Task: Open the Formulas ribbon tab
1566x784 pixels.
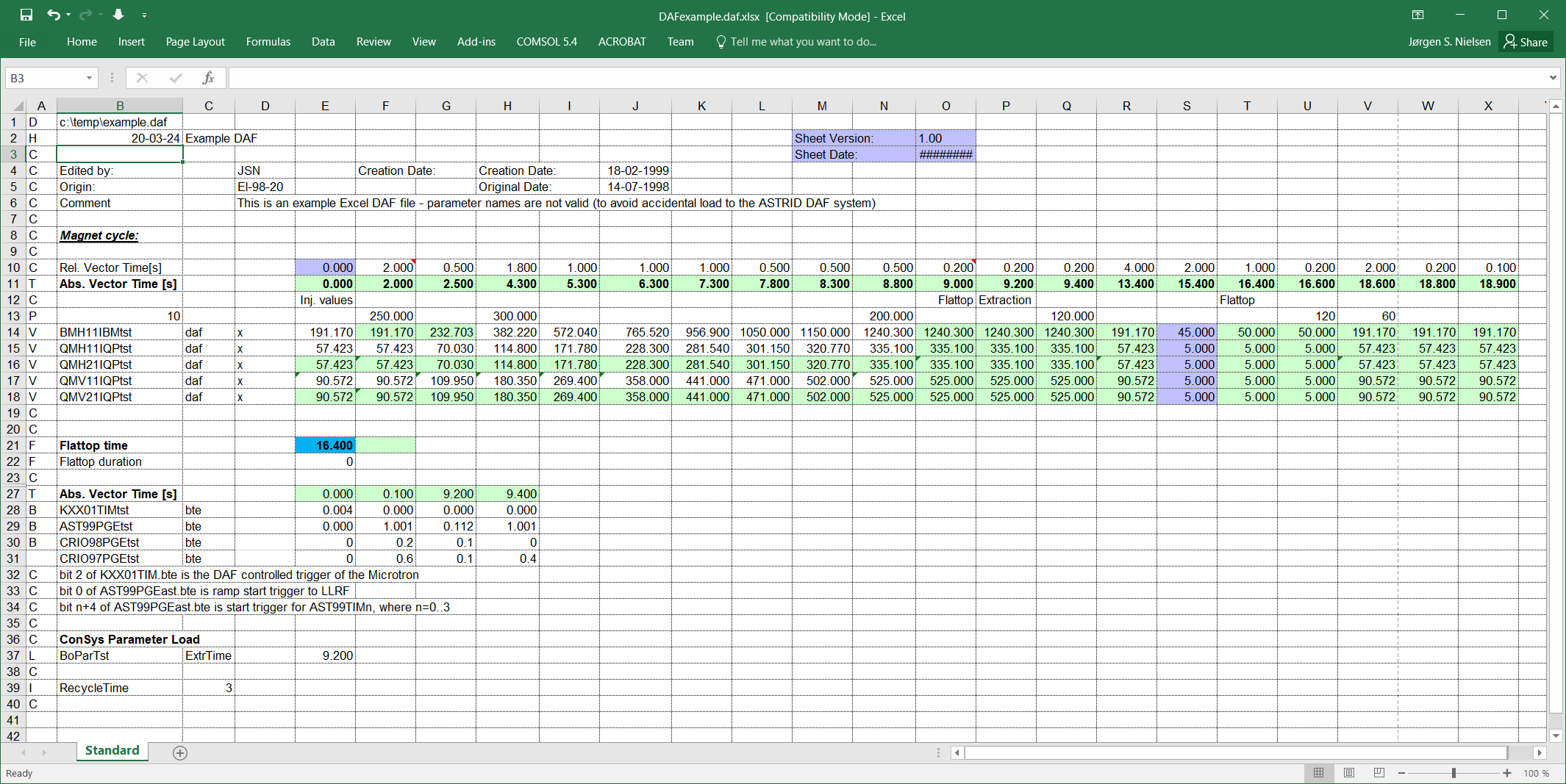Action: coord(268,42)
